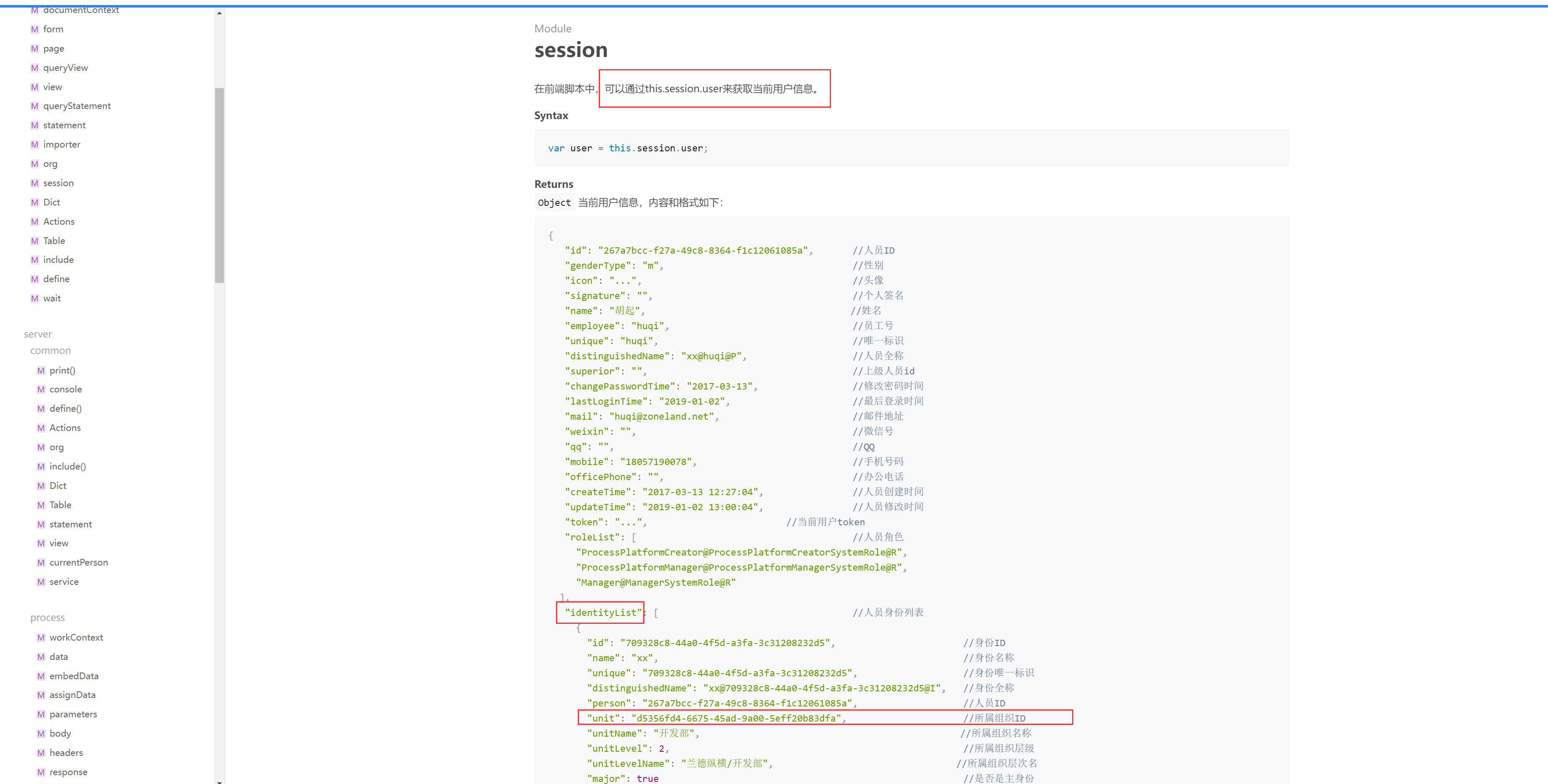This screenshot has width=1548, height=784.
Task: Click the M module icon beside Dict
Action: (x=34, y=202)
